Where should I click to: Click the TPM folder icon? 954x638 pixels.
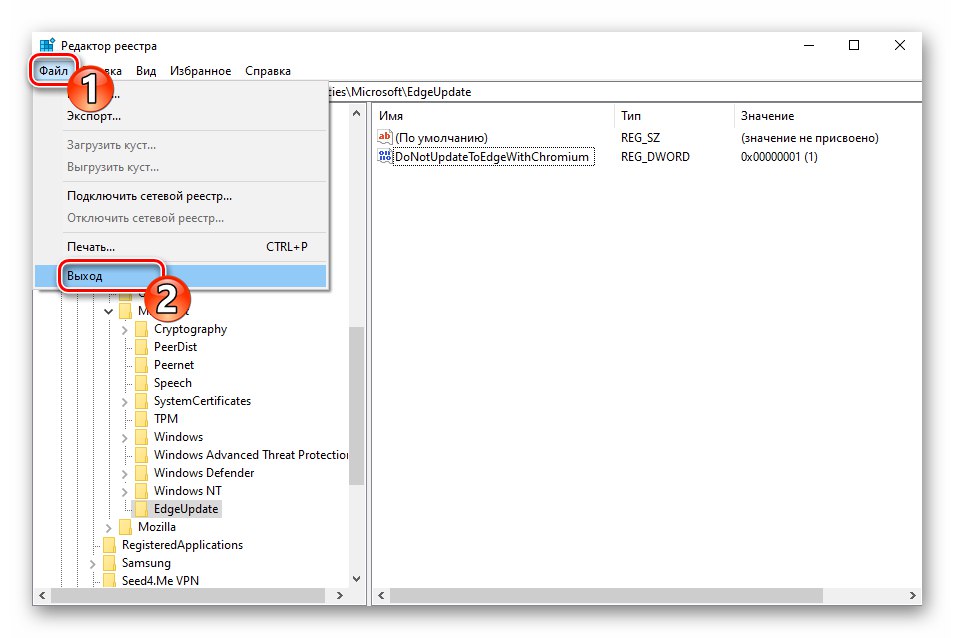tap(141, 418)
